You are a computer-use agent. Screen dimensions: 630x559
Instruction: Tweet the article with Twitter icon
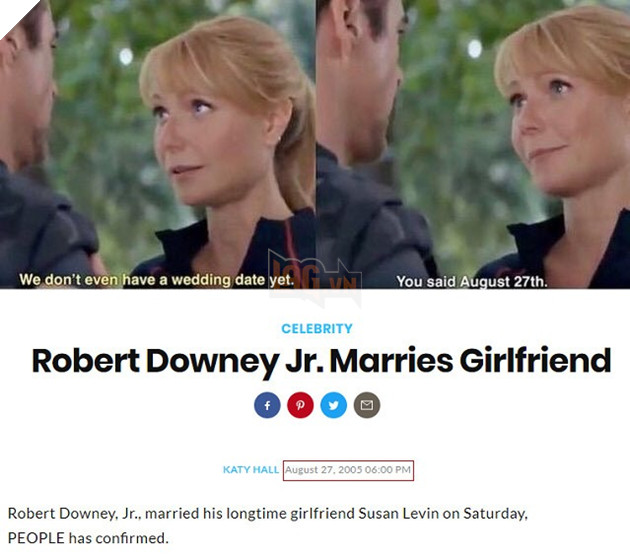(333, 405)
